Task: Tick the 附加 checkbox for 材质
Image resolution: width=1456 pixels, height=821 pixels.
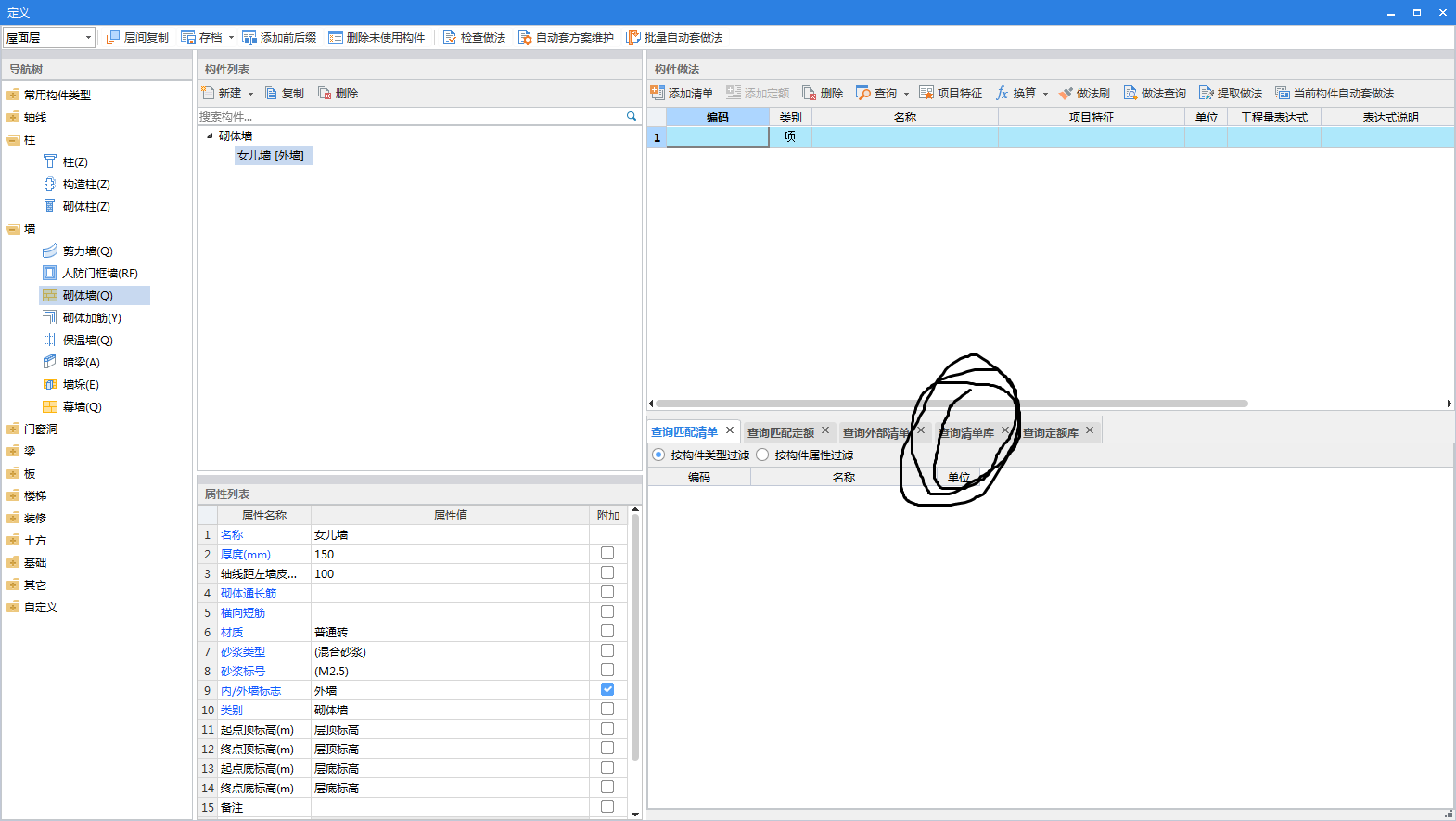Action: [x=607, y=631]
